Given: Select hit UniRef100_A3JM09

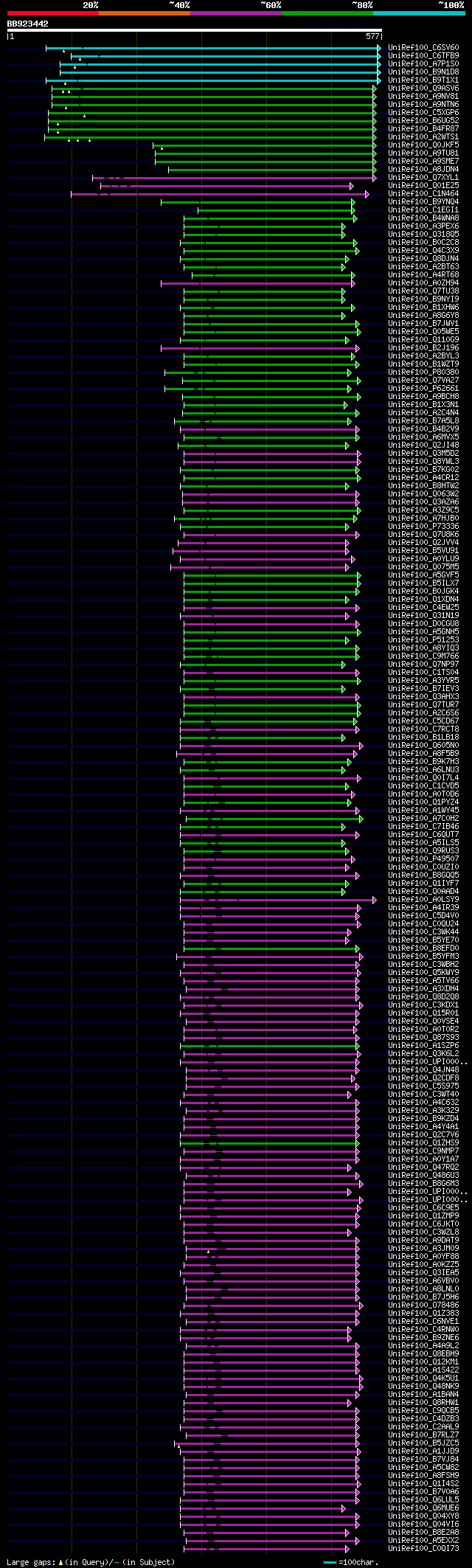Looking at the screenshot, I should (x=423, y=1249).
